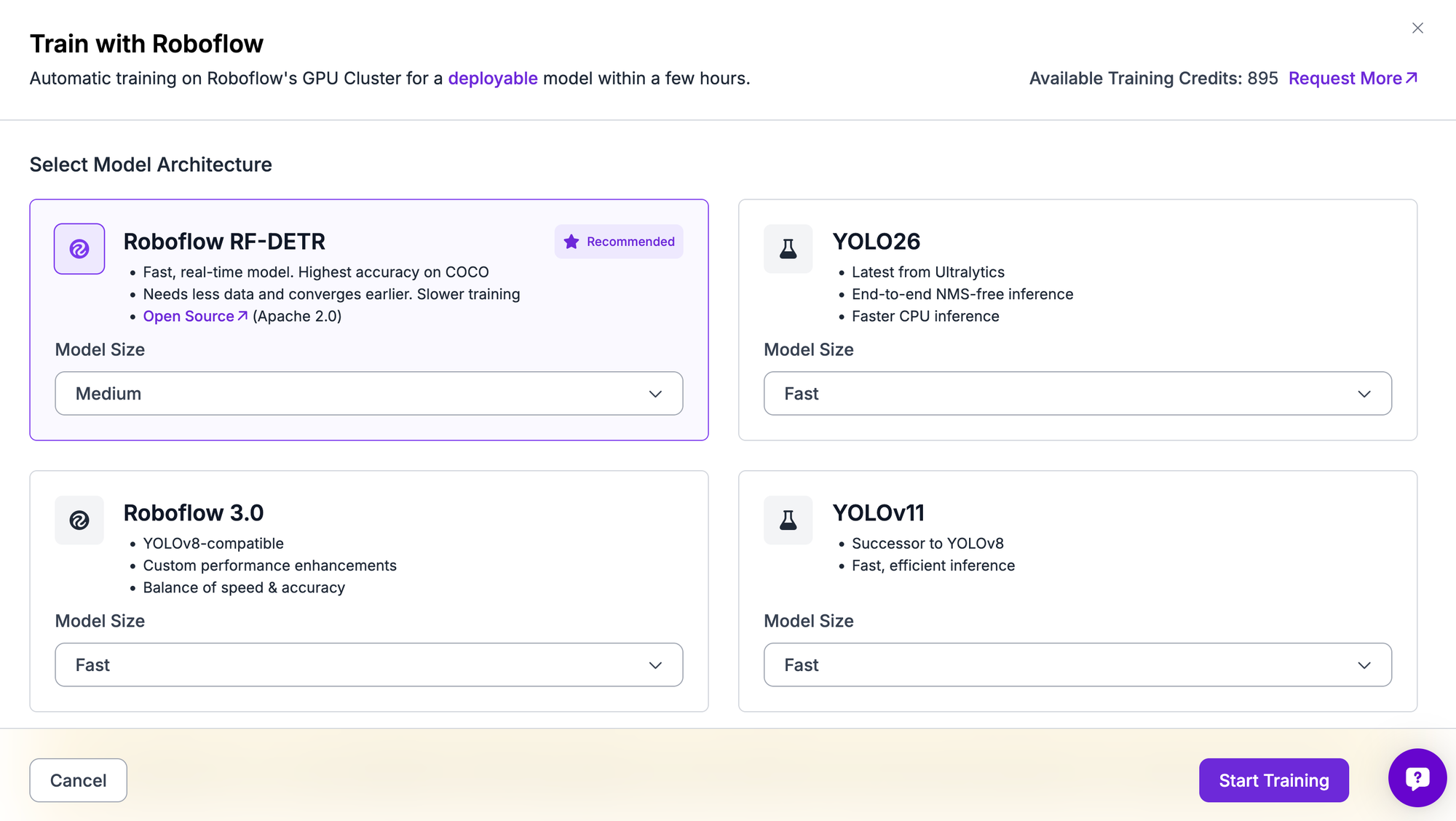Click the Roboflow 3.0 logo icon
The height and width of the screenshot is (821, 1456).
79,520
